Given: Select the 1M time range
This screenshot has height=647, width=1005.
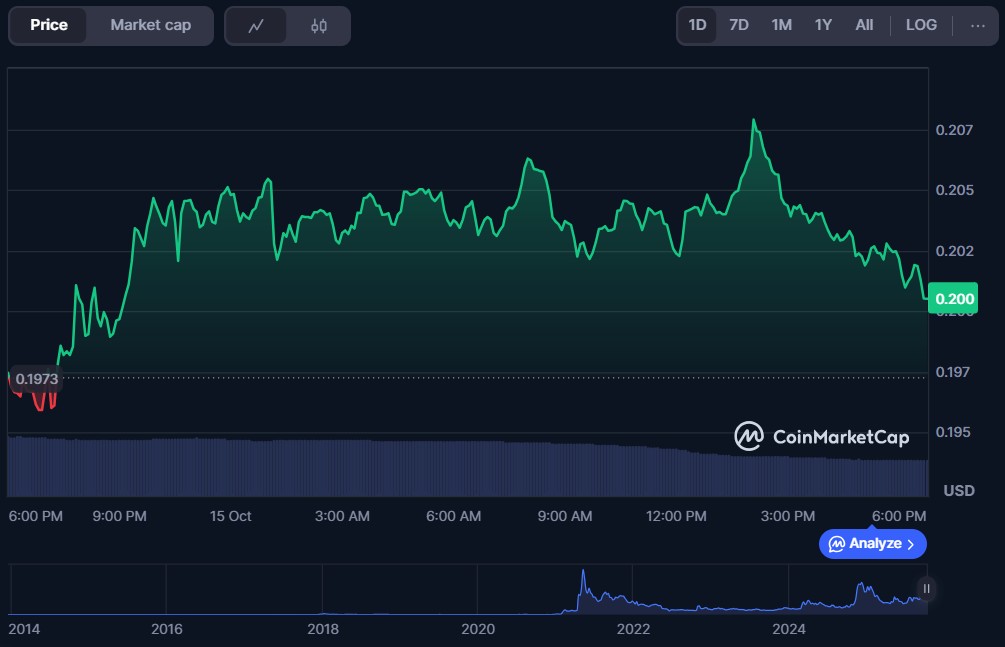Looking at the screenshot, I should click(781, 25).
